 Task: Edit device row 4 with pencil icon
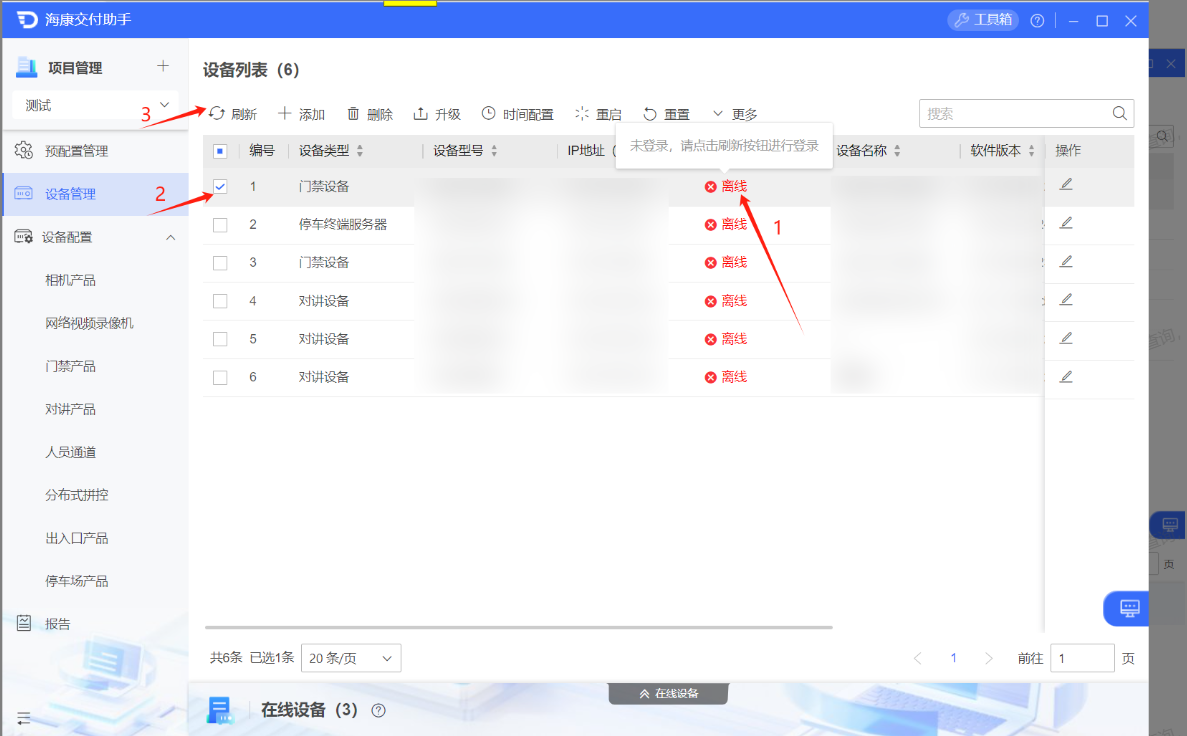(1066, 300)
